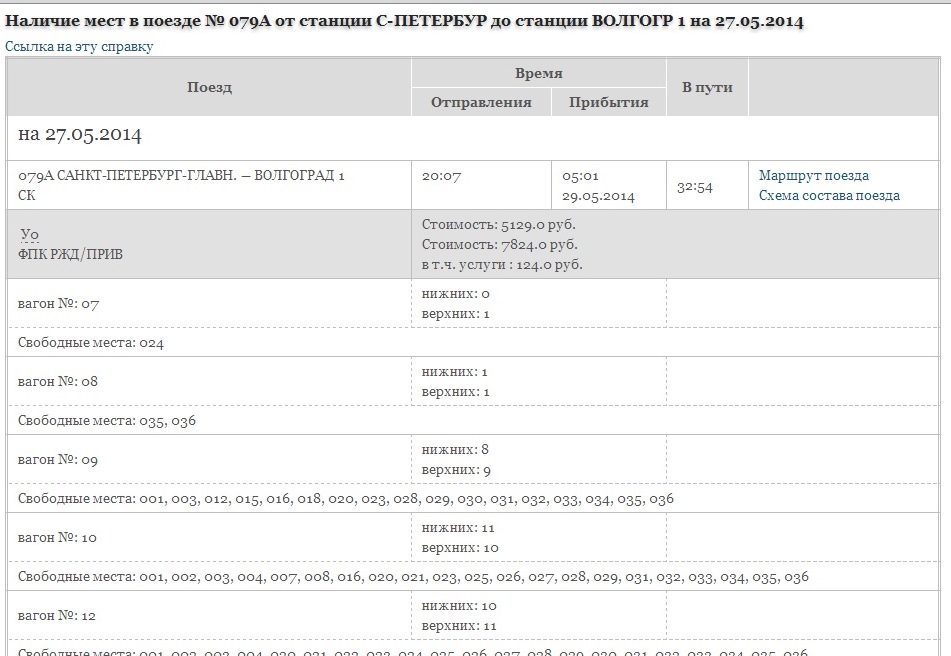Screen dimensions: 951x656
Task: Click the price 'Стоимость: 7824.0 руб.'
Action: [499, 245]
